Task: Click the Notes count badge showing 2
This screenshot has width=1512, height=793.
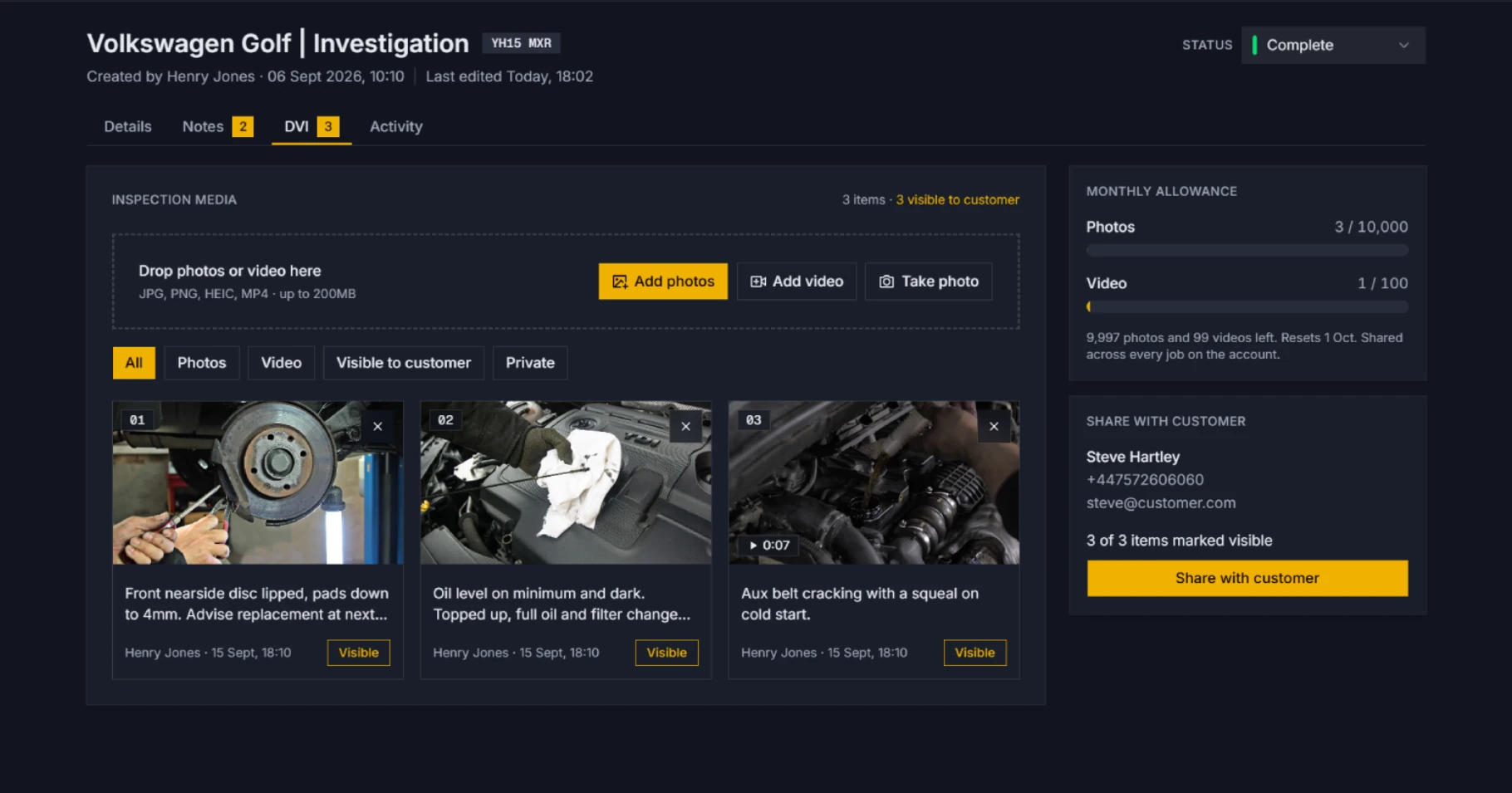Action: pos(243,126)
